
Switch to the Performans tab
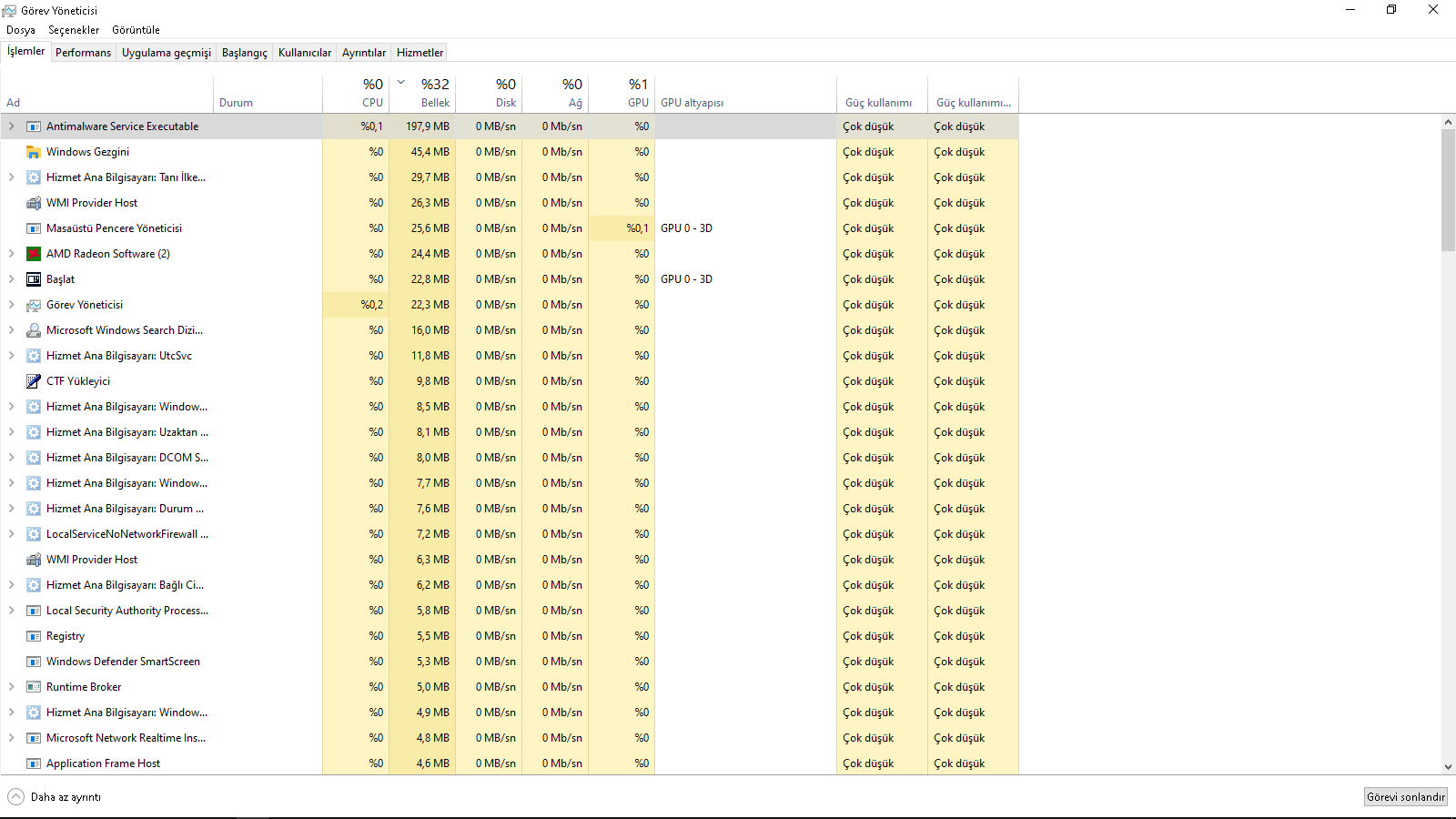pos(83,53)
